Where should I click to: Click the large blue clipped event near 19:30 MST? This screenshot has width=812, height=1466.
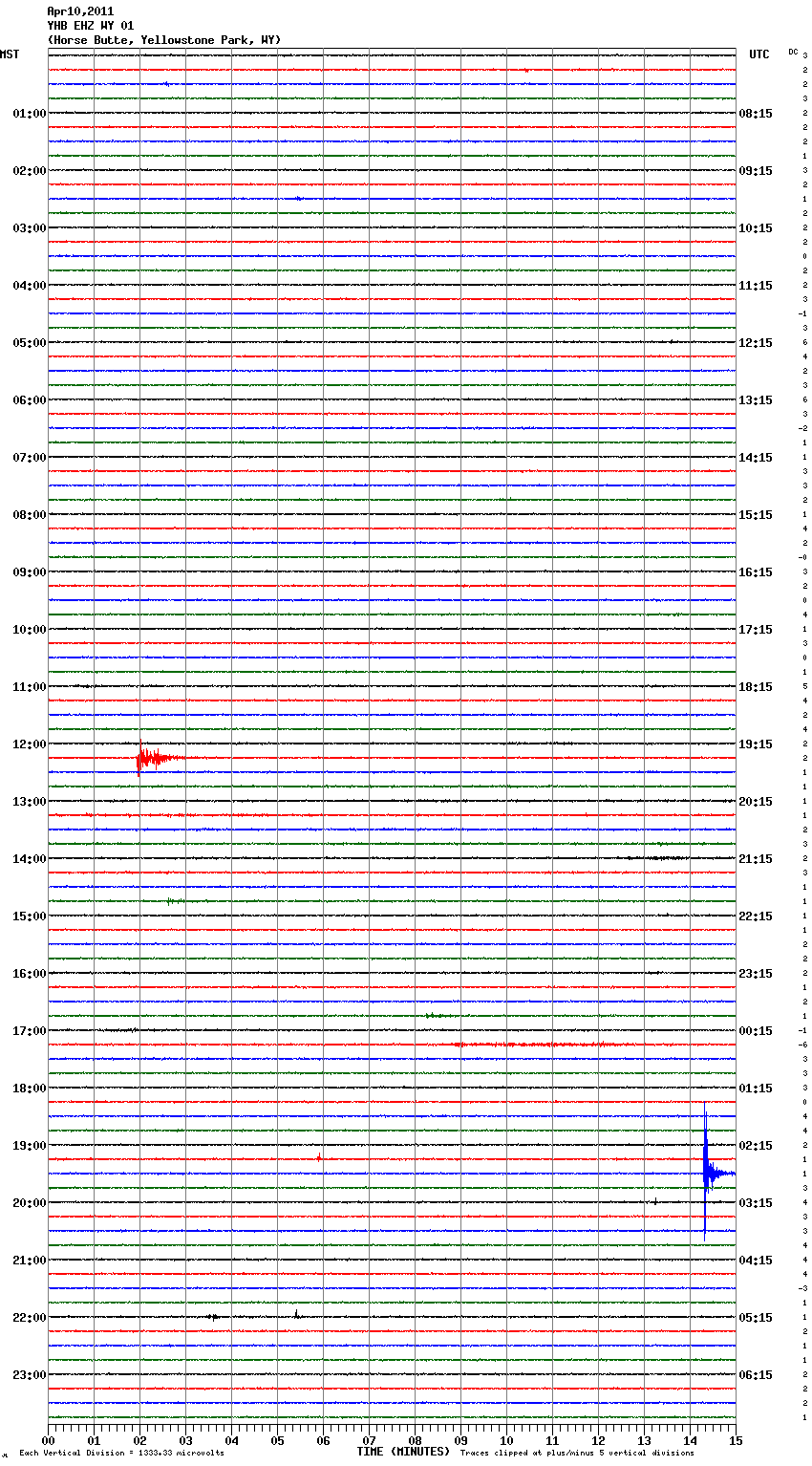click(x=708, y=1173)
